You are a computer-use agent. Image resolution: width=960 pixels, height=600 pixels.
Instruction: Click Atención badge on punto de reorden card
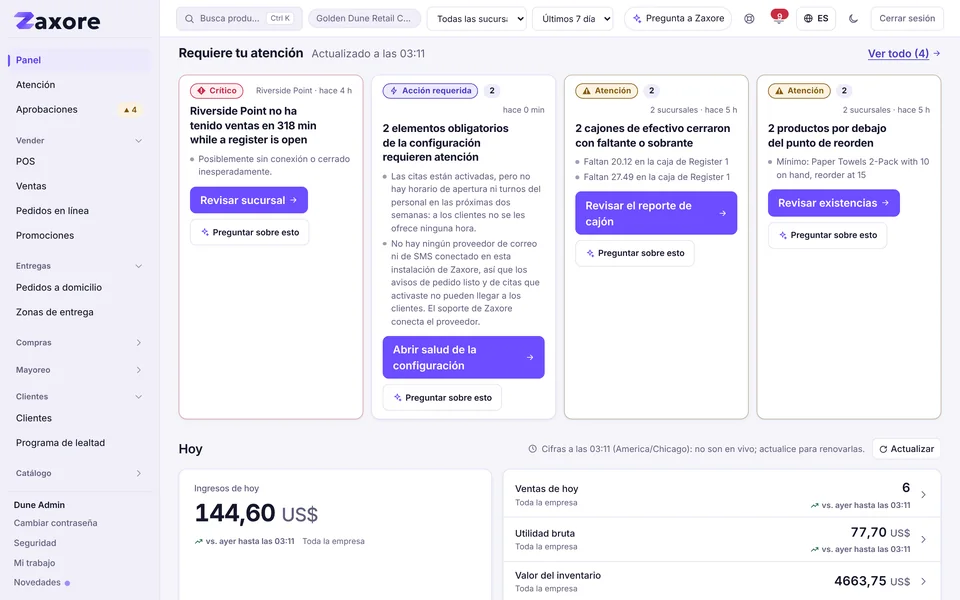[x=799, y=91]
